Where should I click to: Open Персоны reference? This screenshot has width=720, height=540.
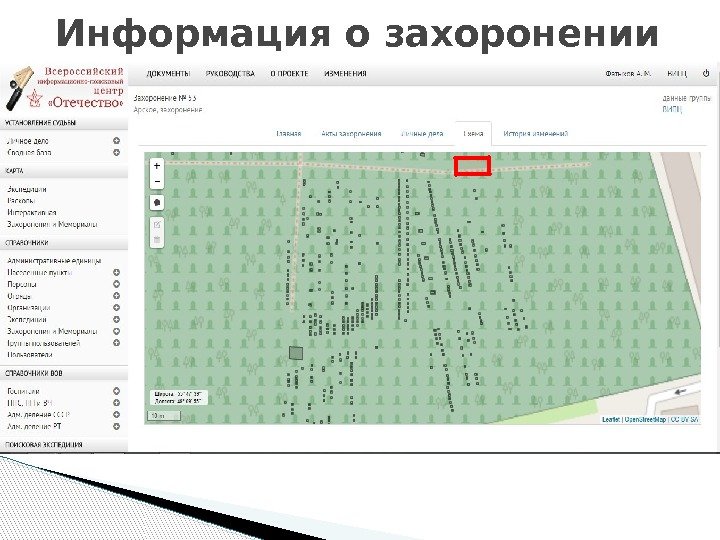coord(22,284)
